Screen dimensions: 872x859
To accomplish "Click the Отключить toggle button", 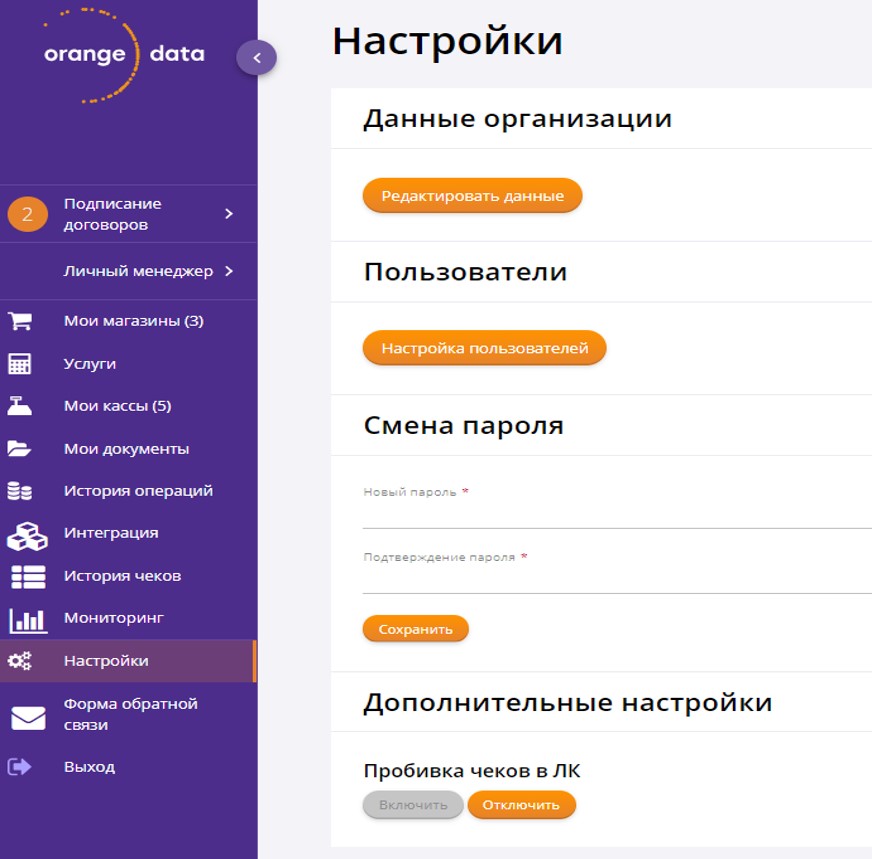I will 521,805.
